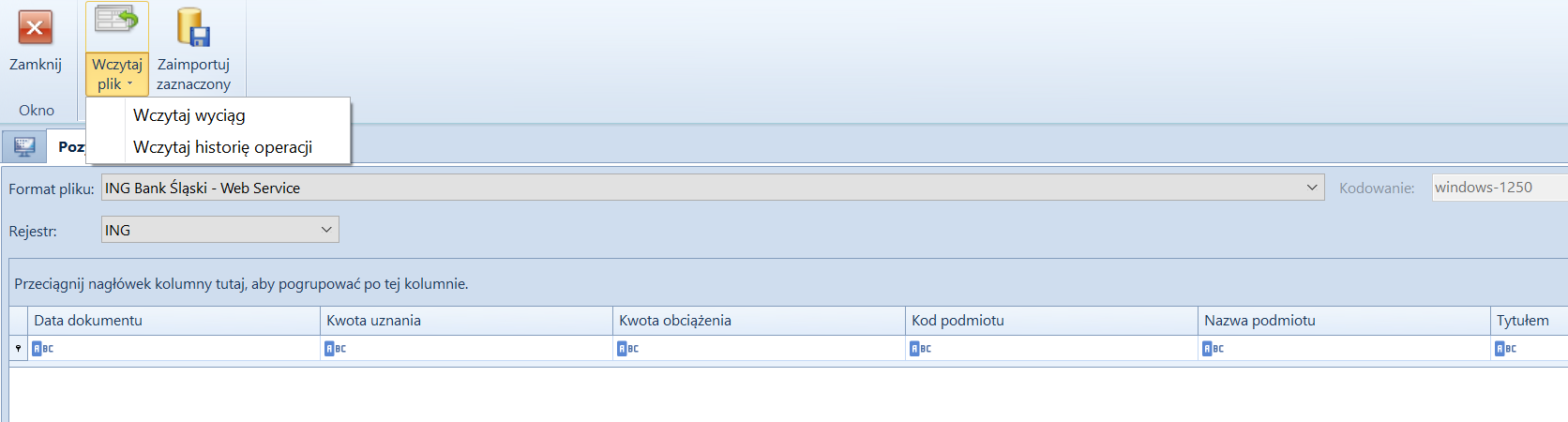Image resolution: width=1568 pixels, height=422 pixels.
Task: Click the Nazwa podmiotu column header
Action: click(1344, 321)
